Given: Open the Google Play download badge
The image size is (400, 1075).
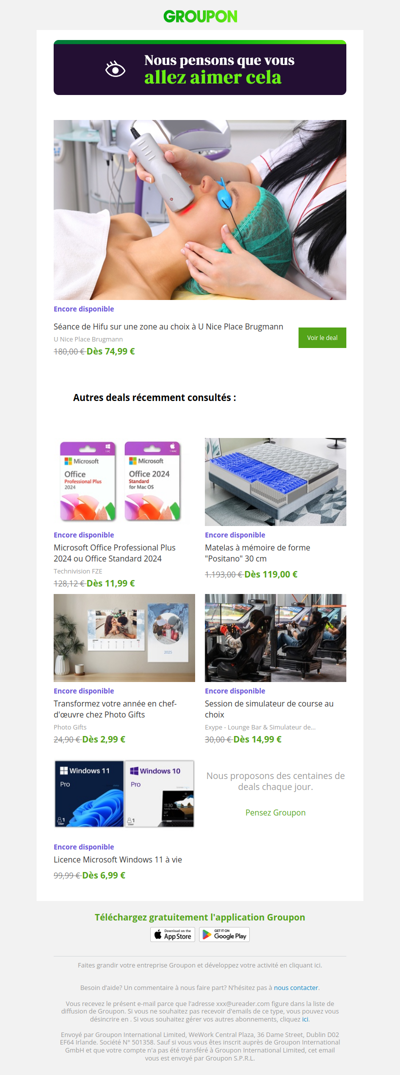Looking at the screenshot, I should point(224,934).
